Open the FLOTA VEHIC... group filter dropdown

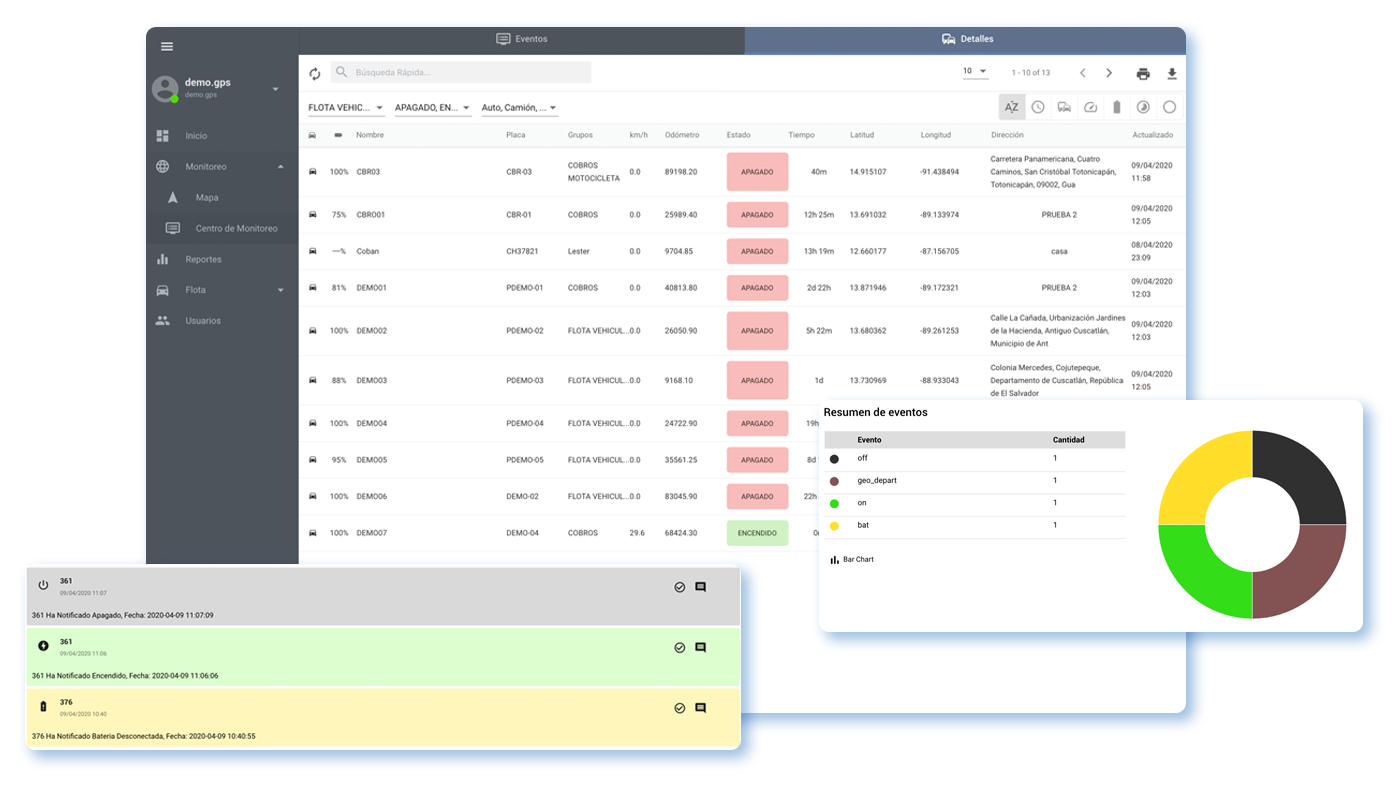click(346, 108)
